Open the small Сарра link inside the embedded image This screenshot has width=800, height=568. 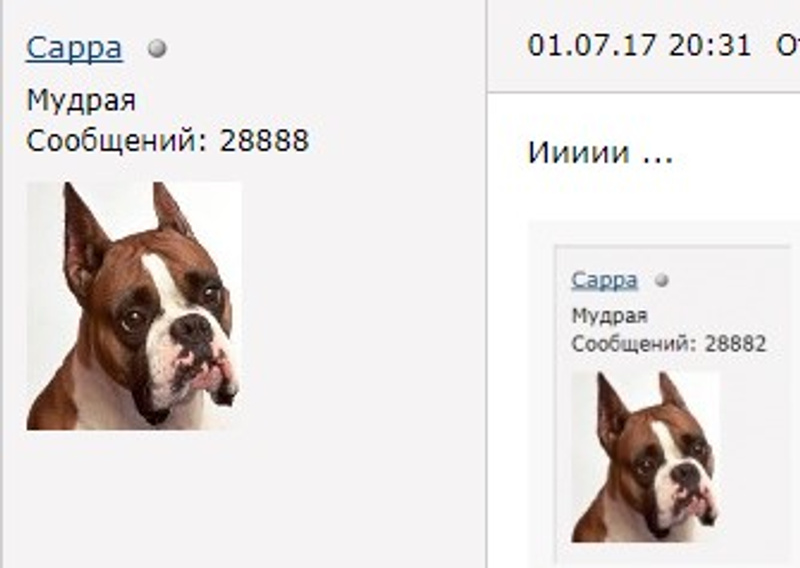click(x=605, y=280)
